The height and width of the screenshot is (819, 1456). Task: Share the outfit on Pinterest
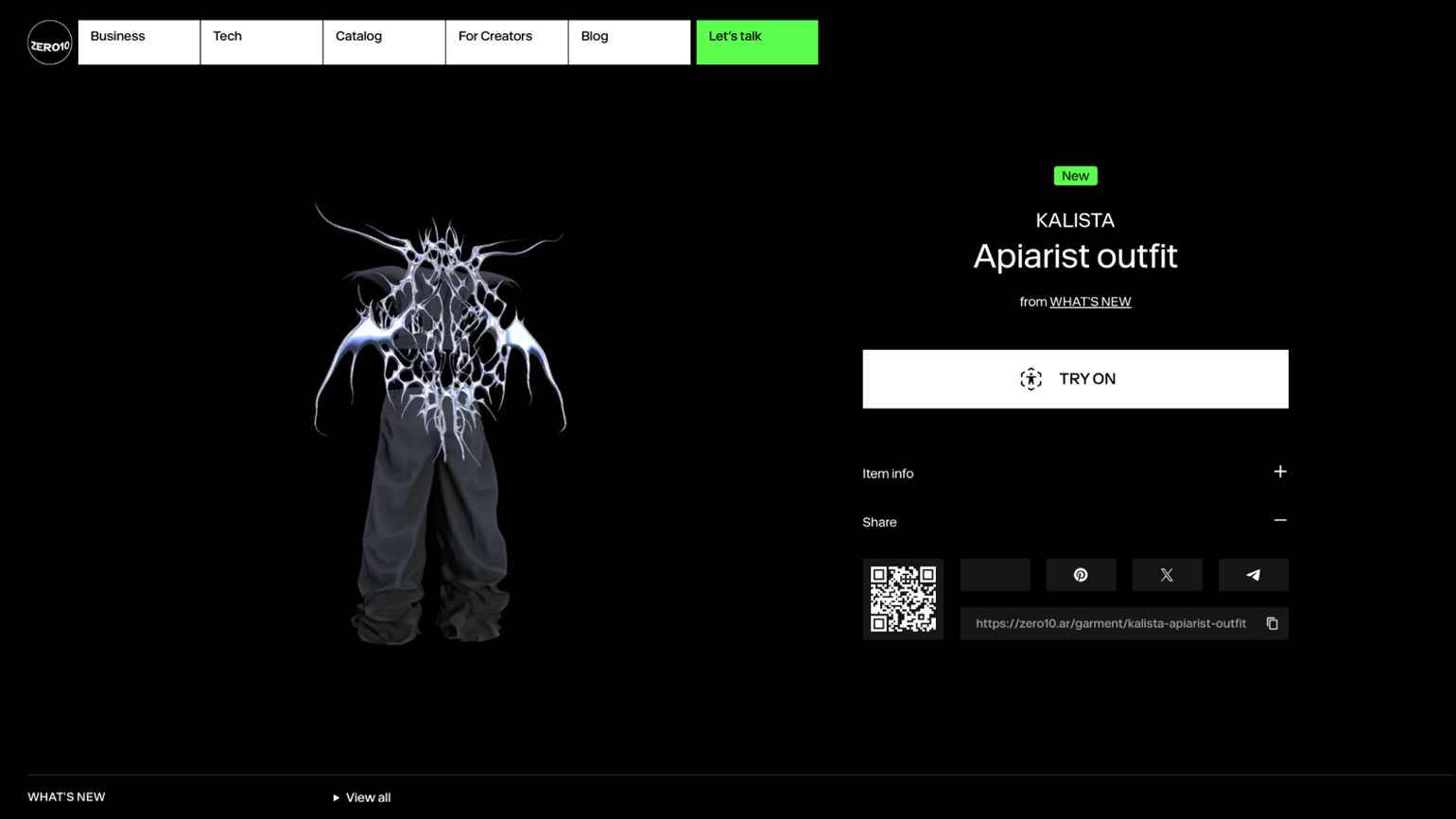click(x=1081, y=575)
